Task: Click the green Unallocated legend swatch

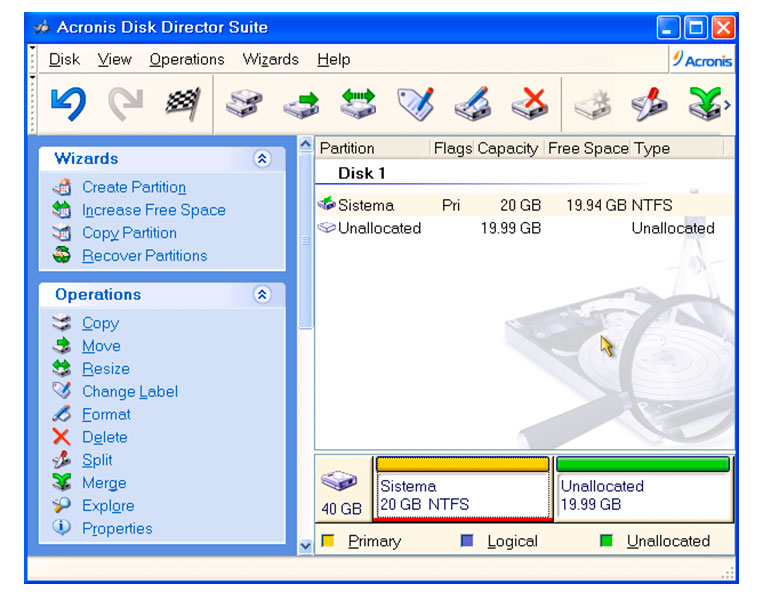Action: tap(606, 540)
